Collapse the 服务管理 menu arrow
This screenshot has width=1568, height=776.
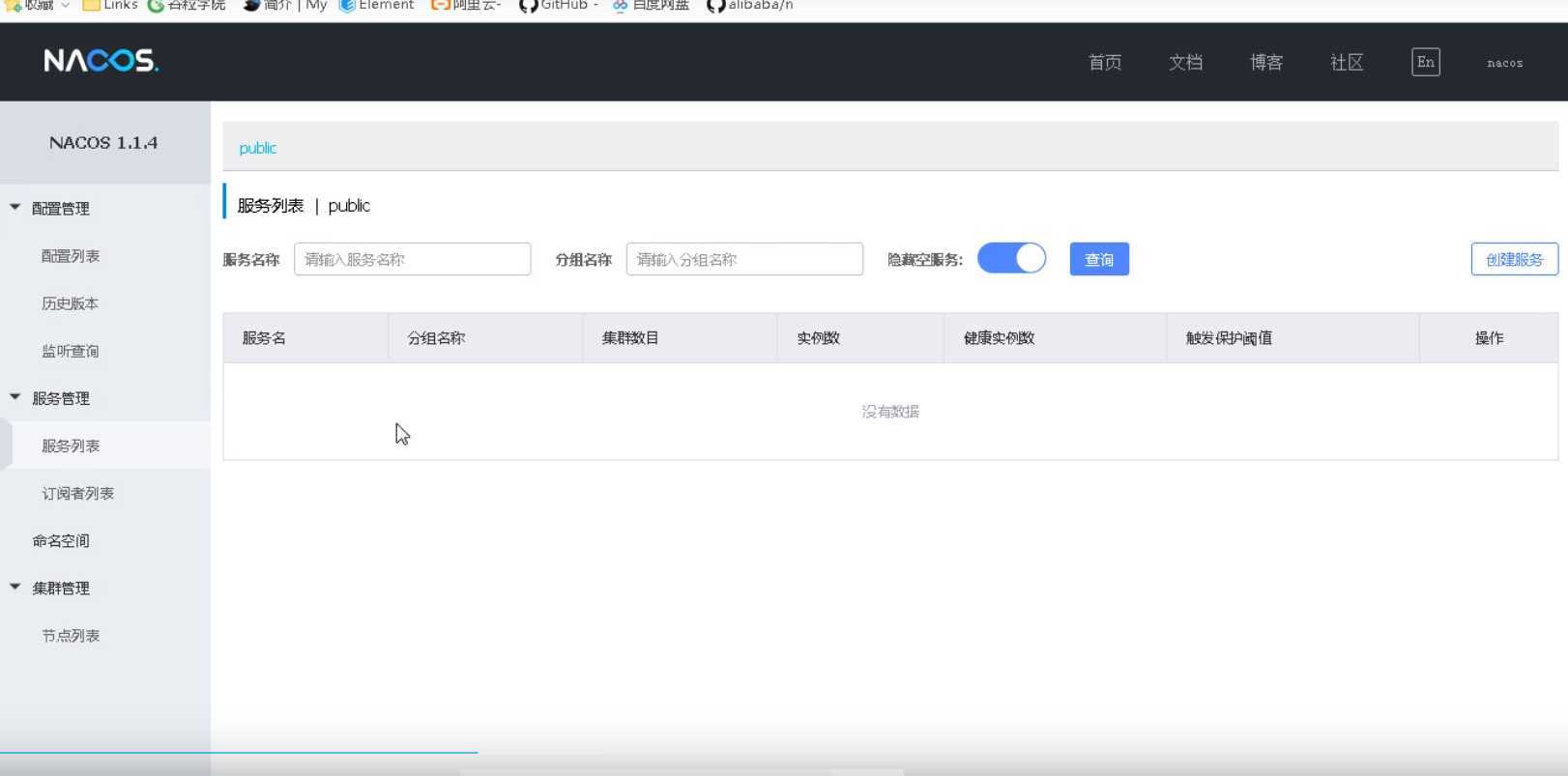point(15,397)
